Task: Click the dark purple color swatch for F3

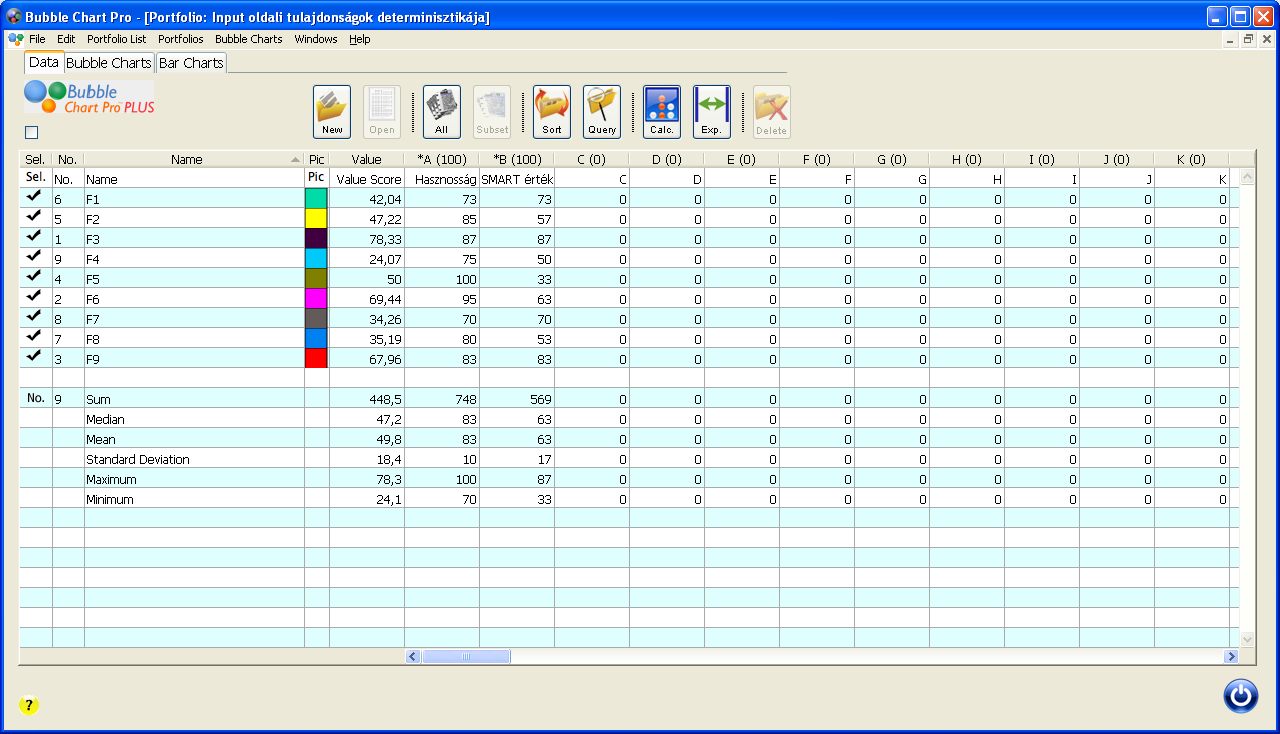Action: [316, 238]
